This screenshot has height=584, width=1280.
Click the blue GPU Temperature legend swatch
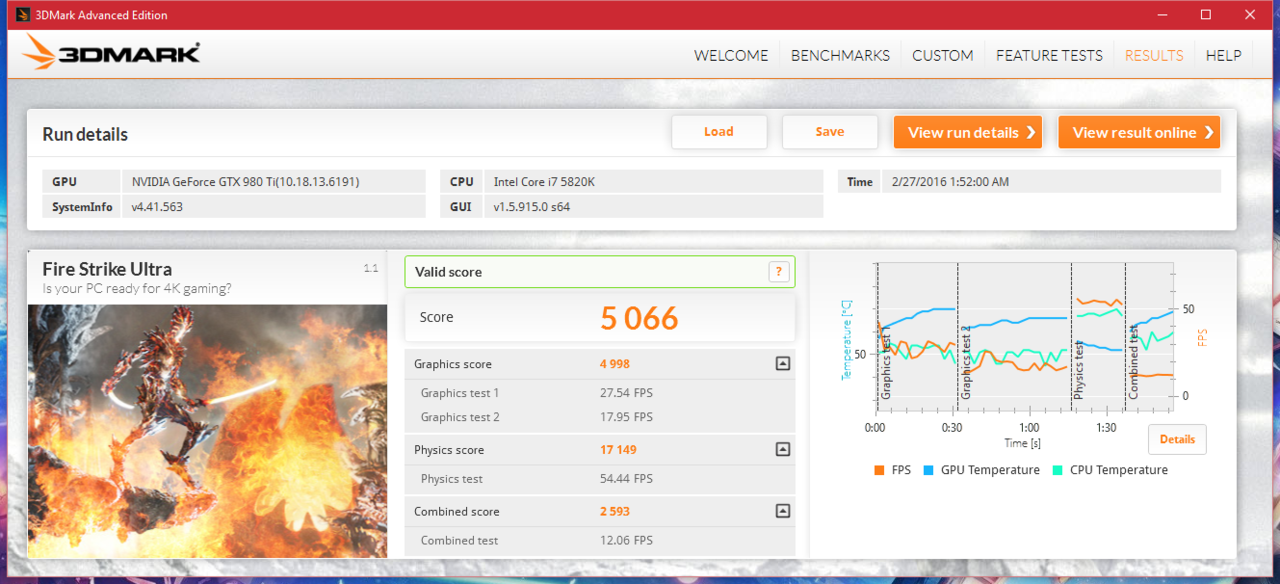point(929,470)
